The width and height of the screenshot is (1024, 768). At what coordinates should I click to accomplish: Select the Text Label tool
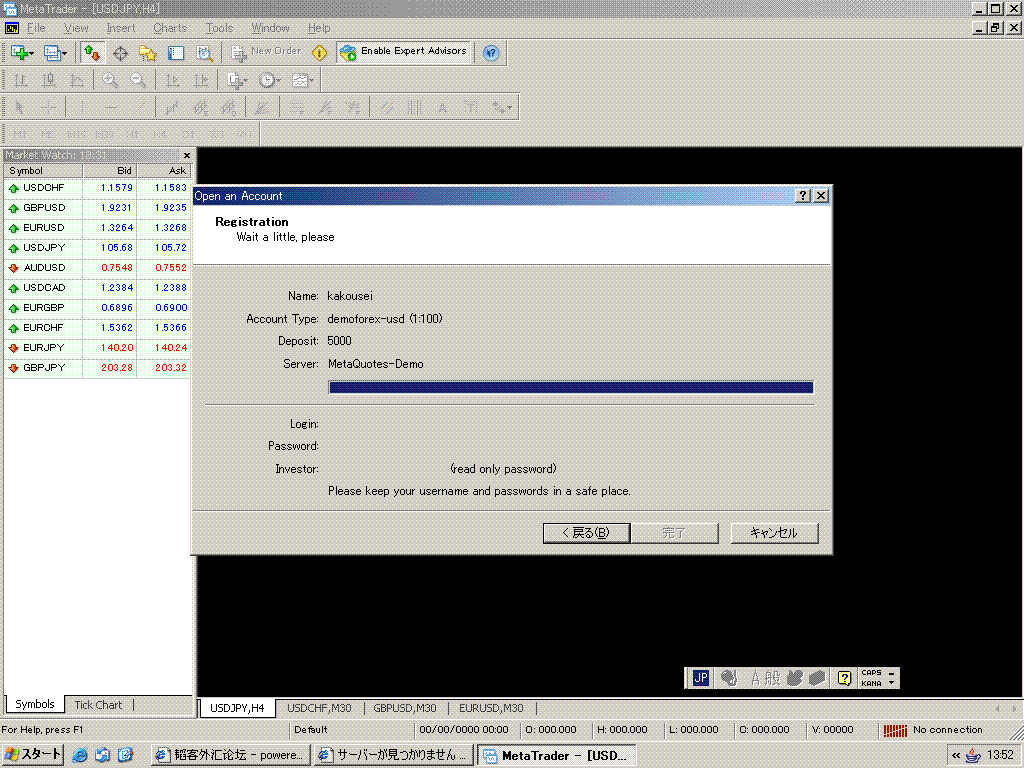pos(471,108)
